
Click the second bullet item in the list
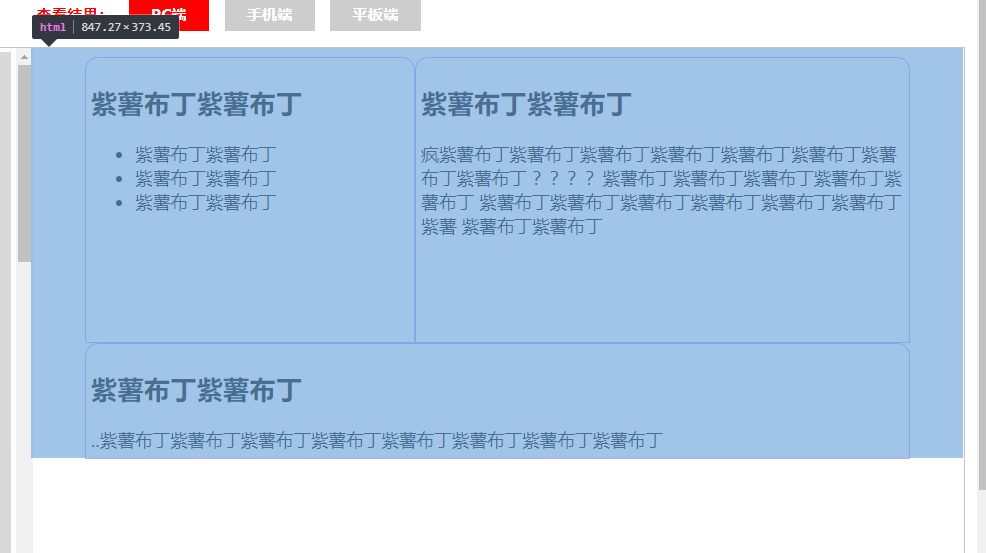[x=205, y=179]
